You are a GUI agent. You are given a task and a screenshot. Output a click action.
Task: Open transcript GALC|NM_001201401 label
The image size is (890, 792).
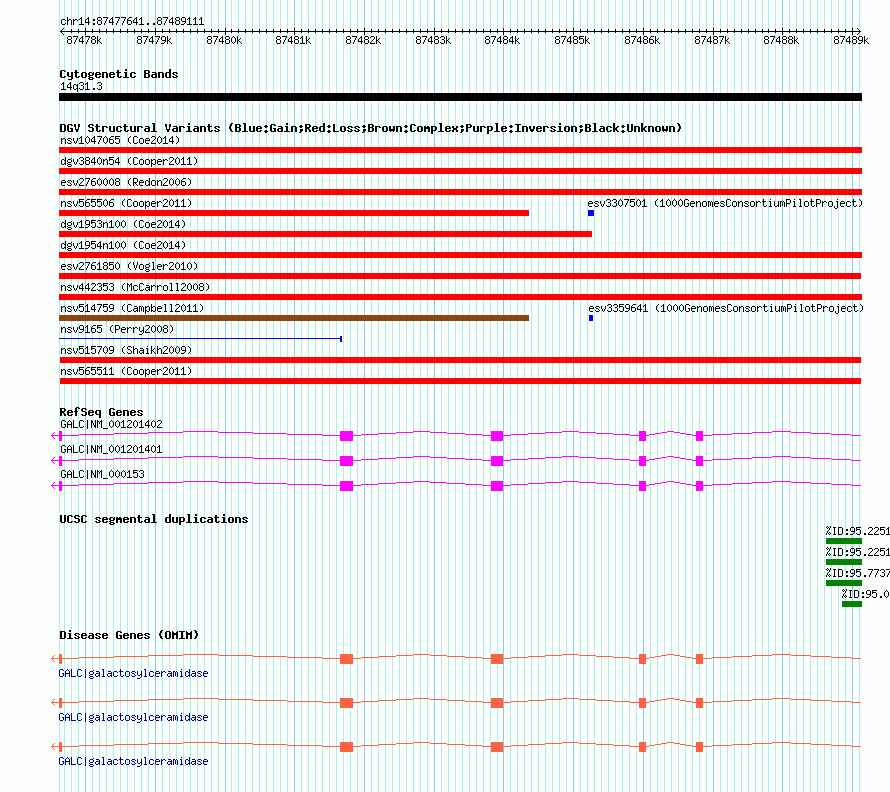click(111, 449)
